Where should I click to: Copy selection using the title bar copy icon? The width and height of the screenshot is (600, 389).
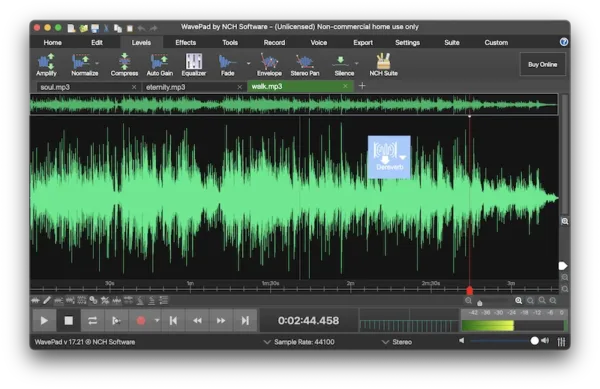point(117,28)
